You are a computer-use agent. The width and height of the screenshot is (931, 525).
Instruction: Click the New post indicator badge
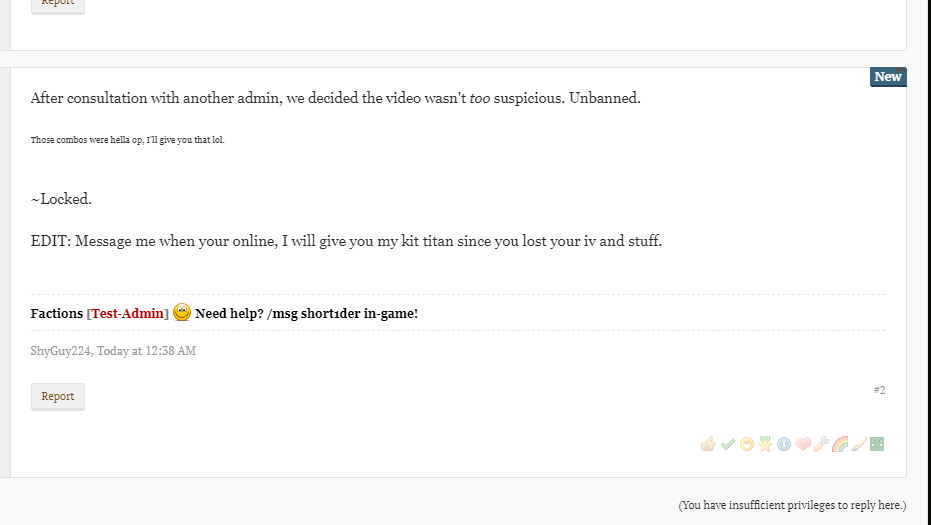click(887, 77)
